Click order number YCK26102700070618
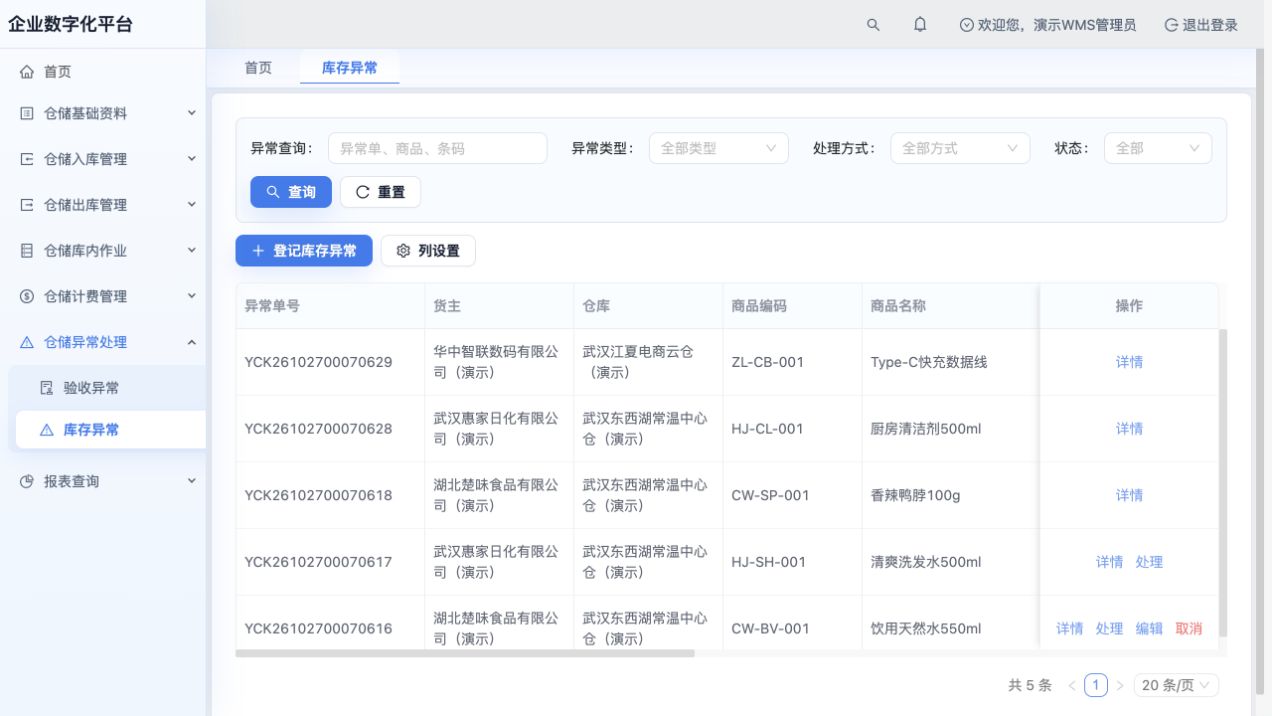The width and height of the screenshot is (1272, 716). 318,496
